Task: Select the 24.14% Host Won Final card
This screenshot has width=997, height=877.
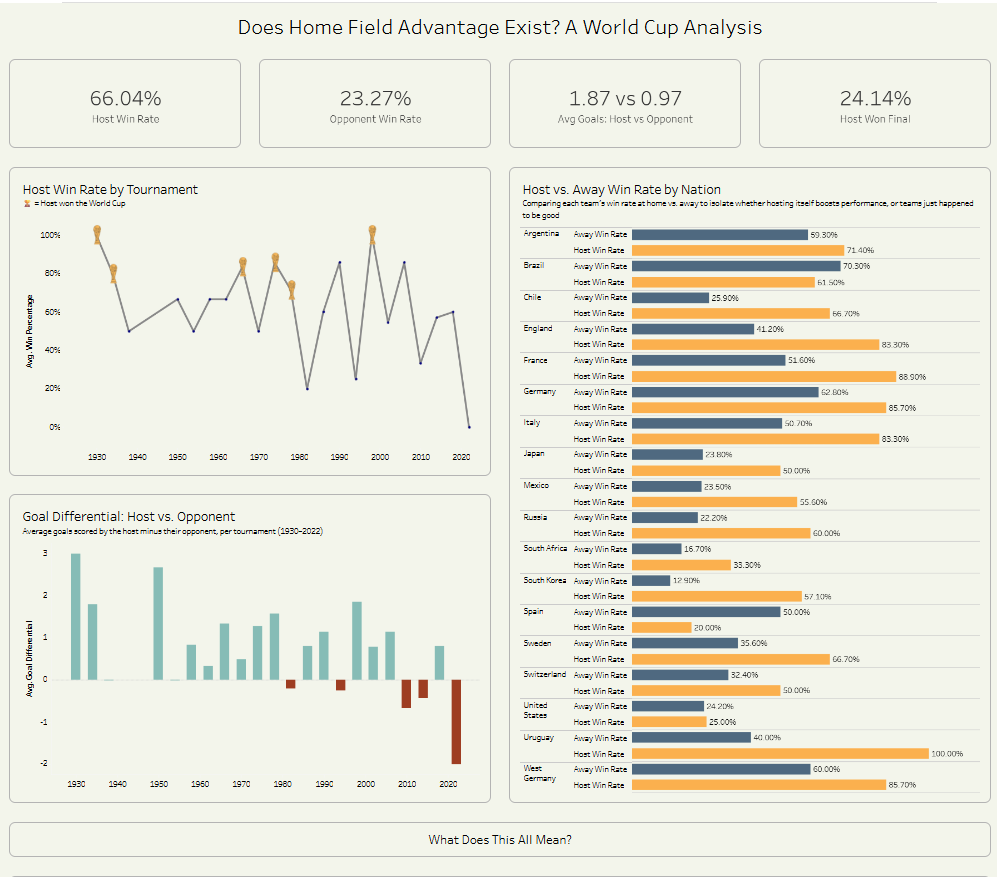Action: click(x=875, y=104)
